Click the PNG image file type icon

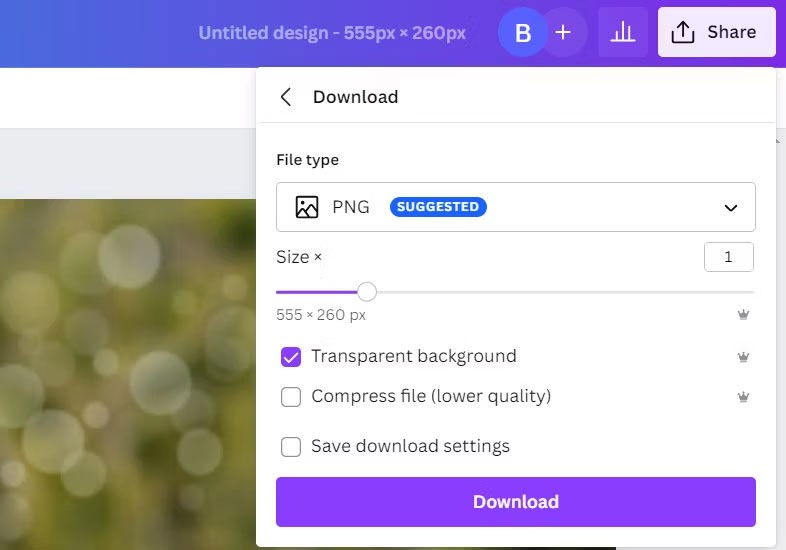click(307, 207)
